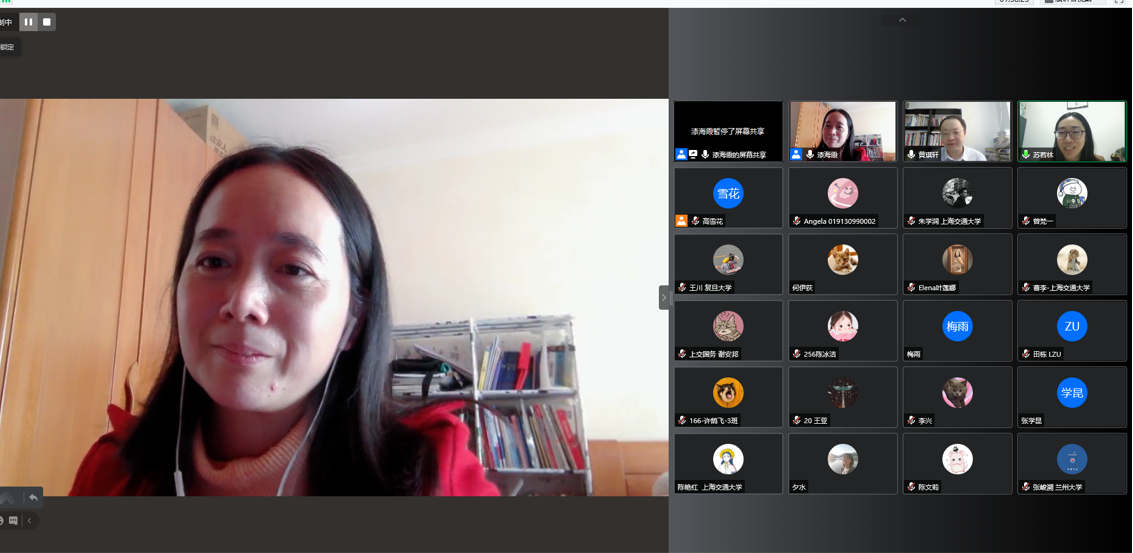Click muted mic icon beside 20 王亚

[x=796, y=420]
